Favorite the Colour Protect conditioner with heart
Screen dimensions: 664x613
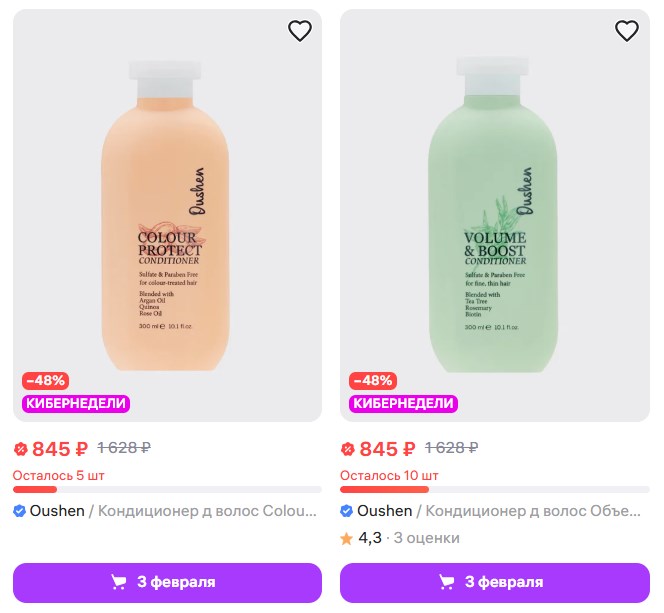(x=300, y=31)
